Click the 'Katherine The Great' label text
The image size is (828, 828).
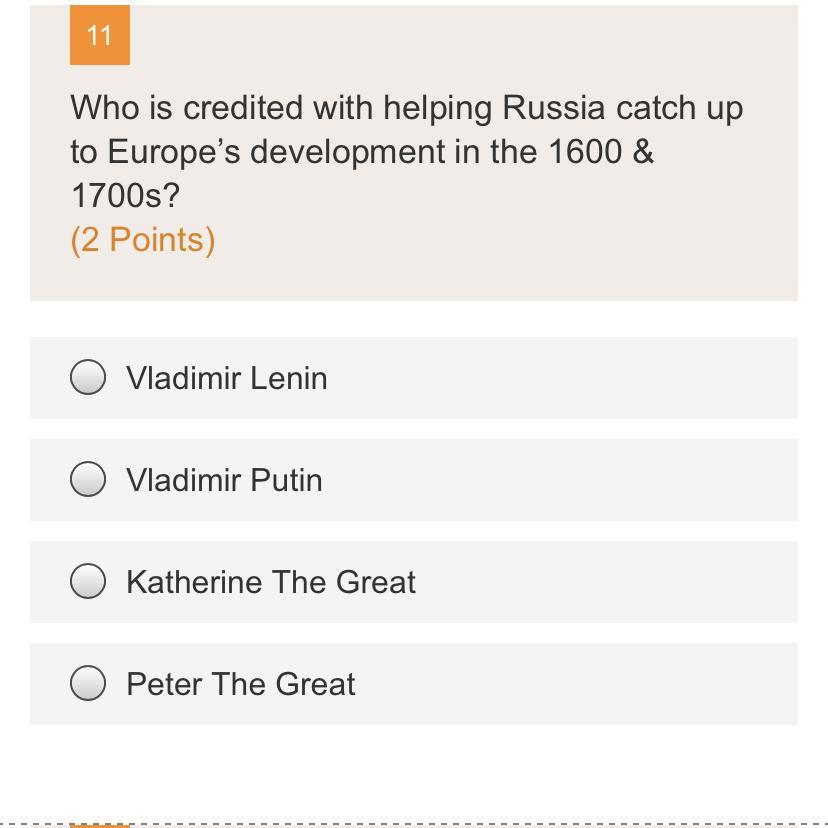[x=271, y=582]
